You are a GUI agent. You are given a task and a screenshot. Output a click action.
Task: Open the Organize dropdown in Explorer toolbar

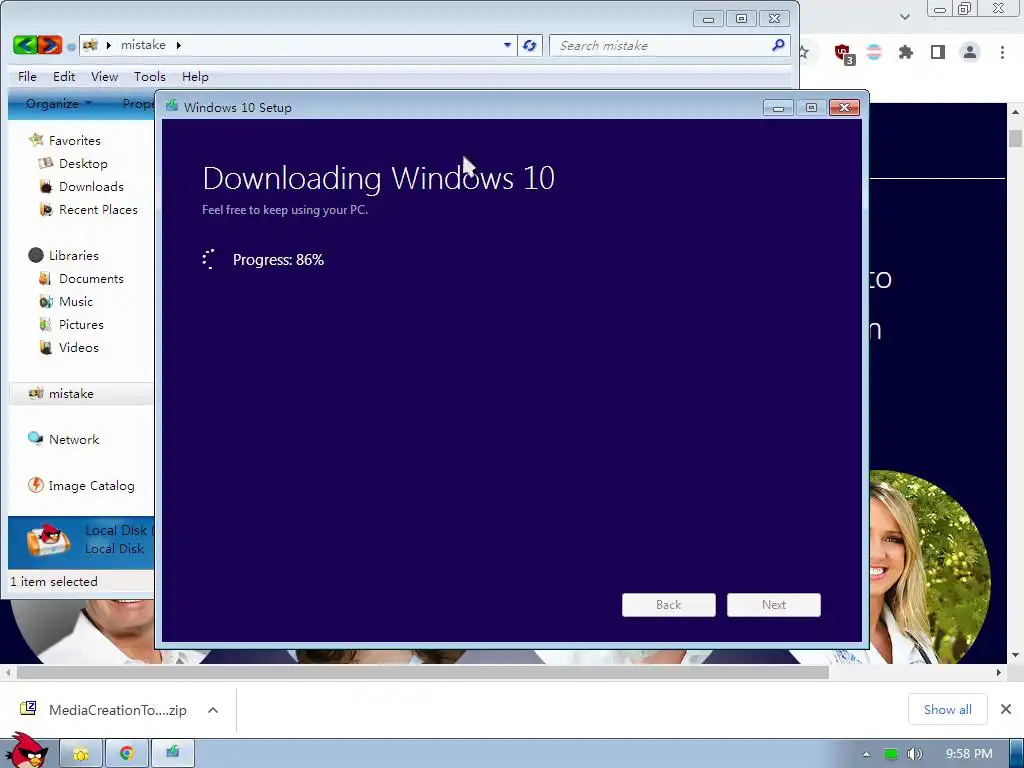[x=58, y=103]
